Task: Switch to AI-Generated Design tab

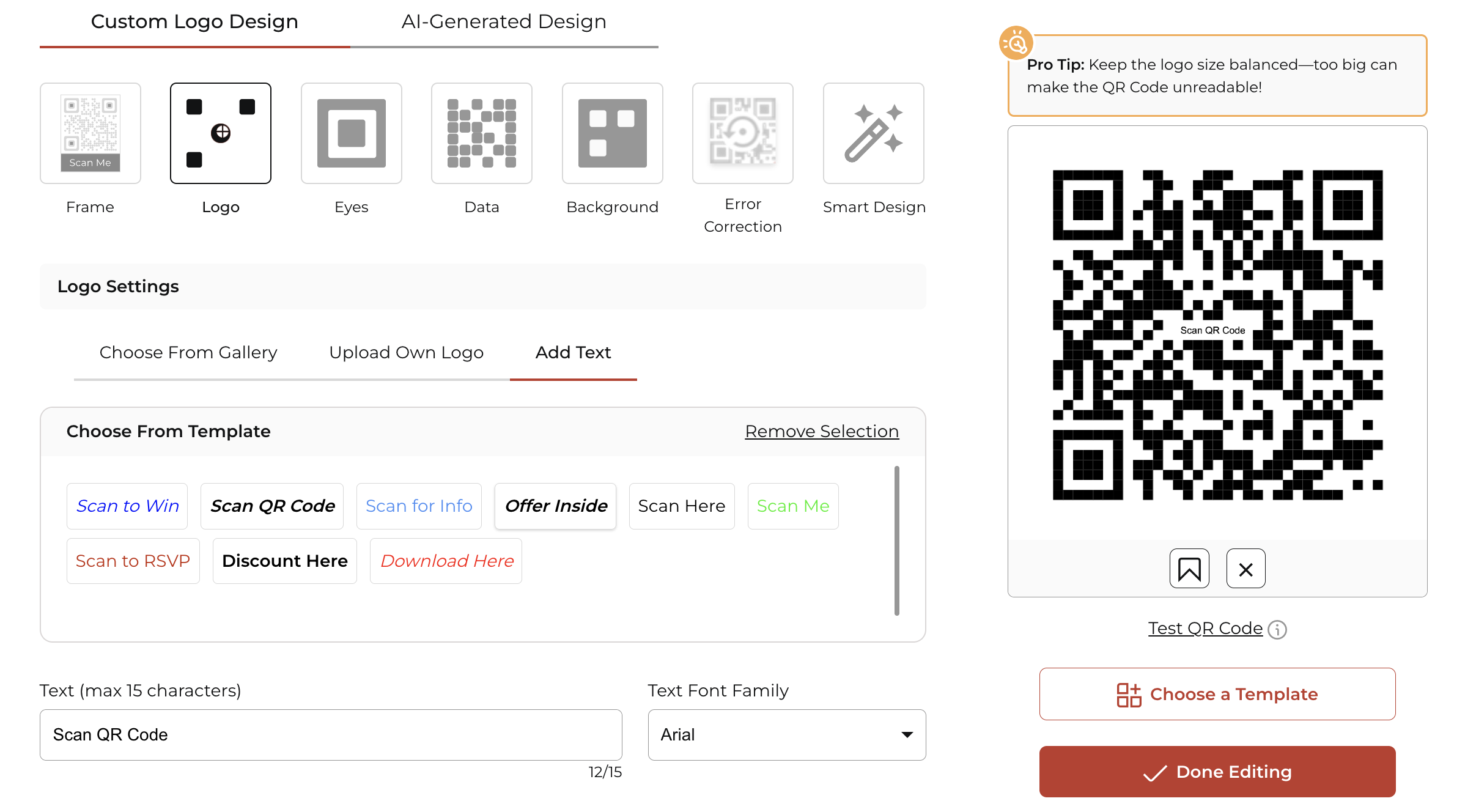Action: tap(504, 23)
